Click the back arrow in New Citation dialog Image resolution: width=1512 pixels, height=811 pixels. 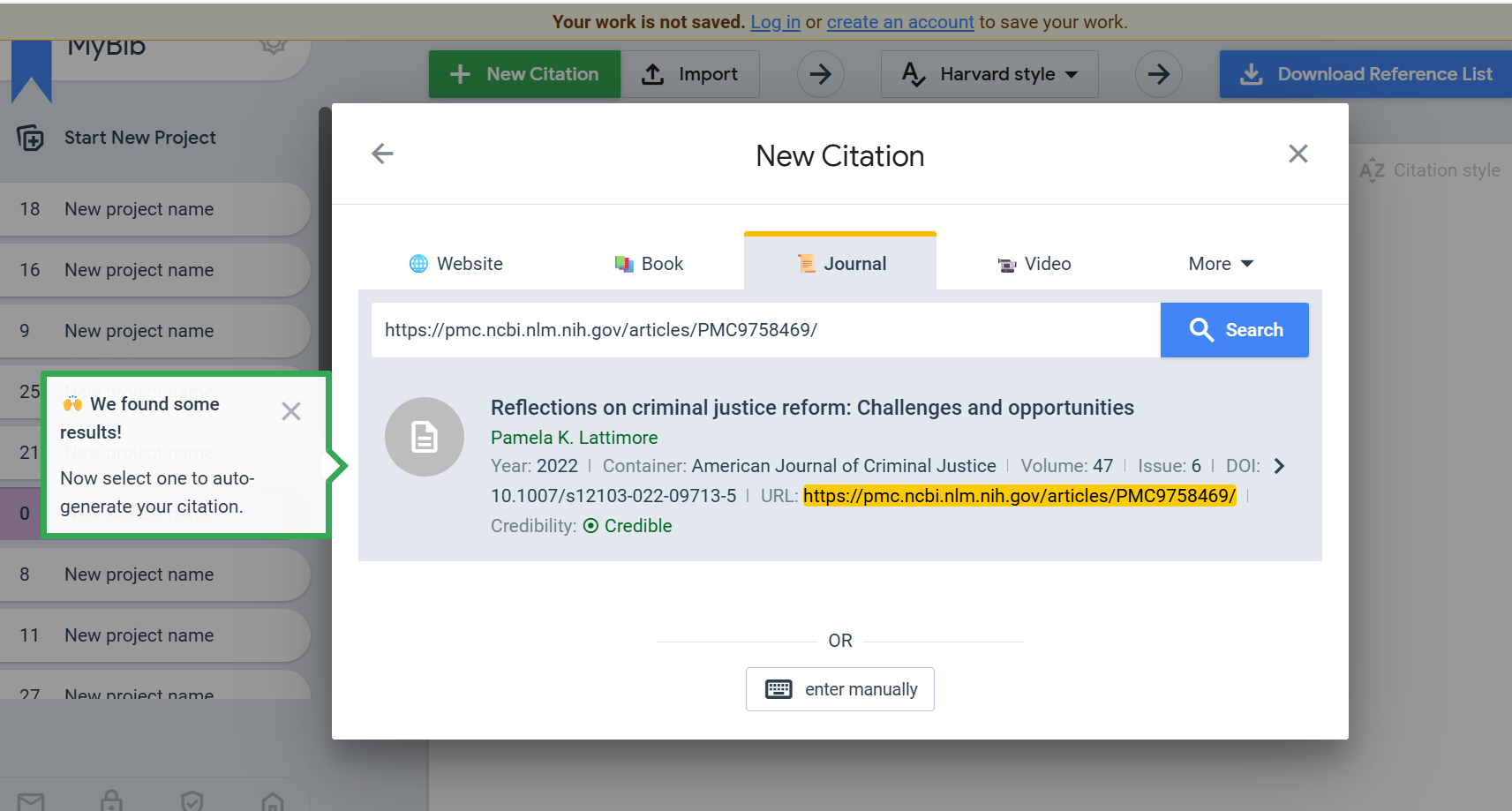pyautogui.click(x=382, y=154)
